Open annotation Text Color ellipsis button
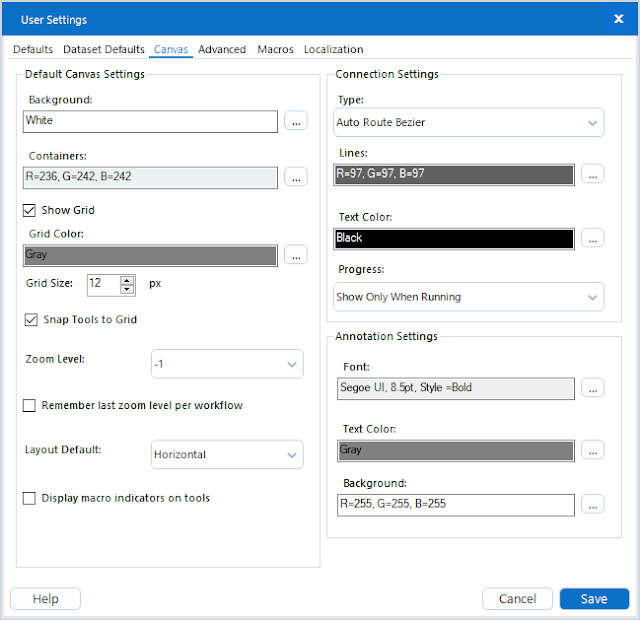640x620 pixels. [593, 450]
